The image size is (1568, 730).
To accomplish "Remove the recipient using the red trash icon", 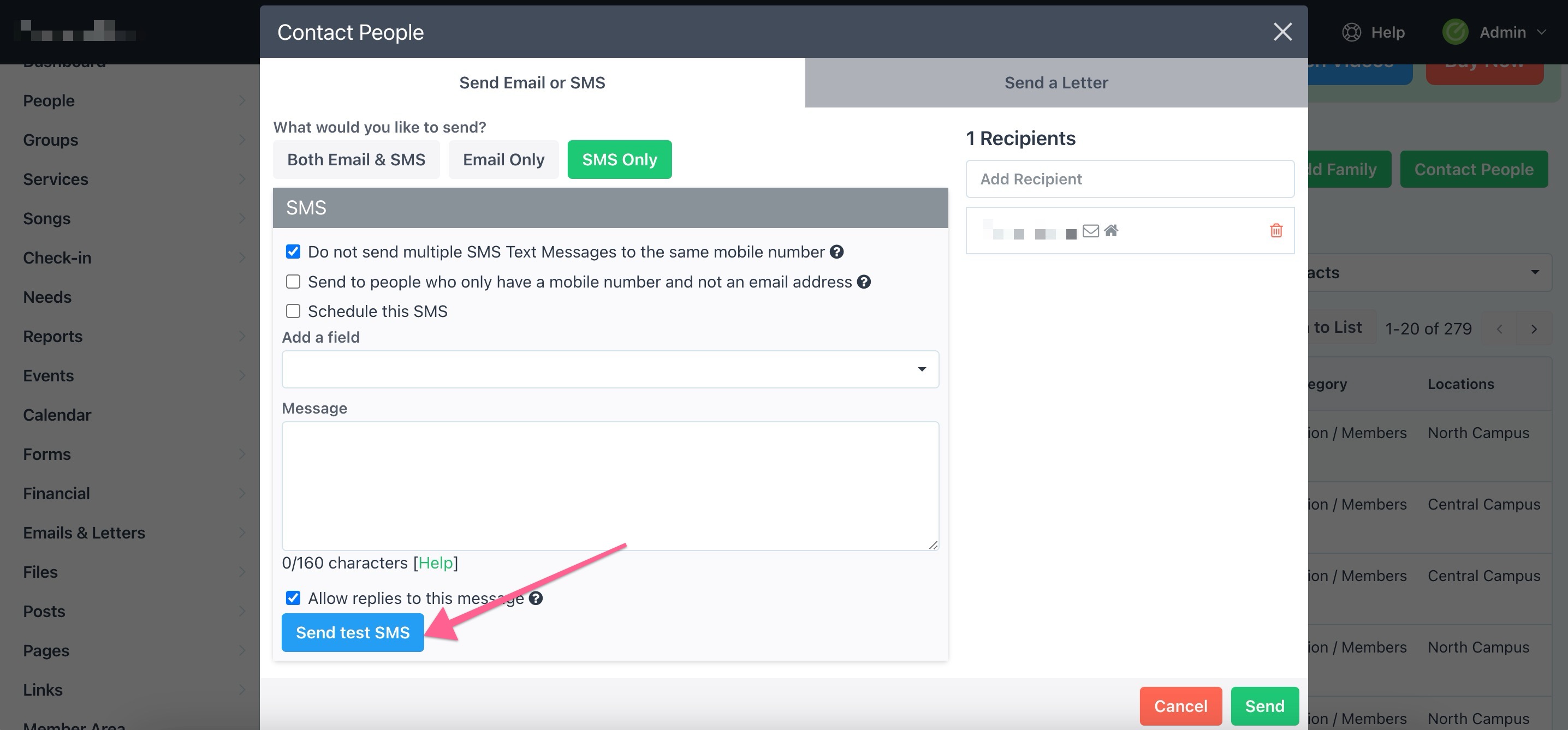I will pyautogui.click(x=1276, y=231).
